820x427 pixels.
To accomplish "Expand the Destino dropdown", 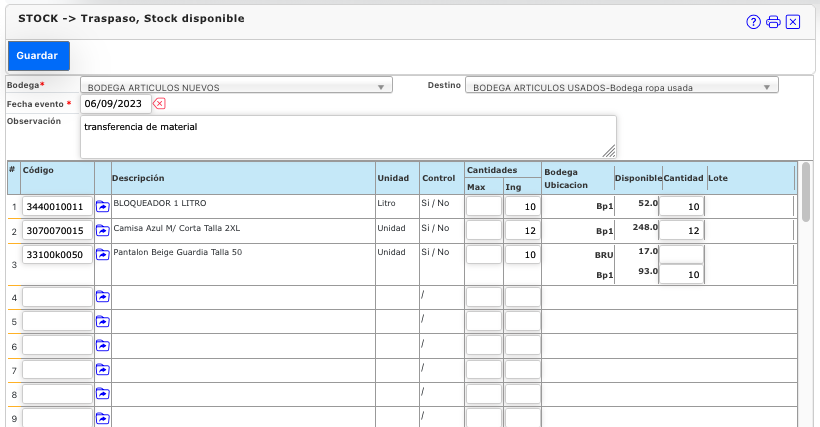I will coord(621,87).
